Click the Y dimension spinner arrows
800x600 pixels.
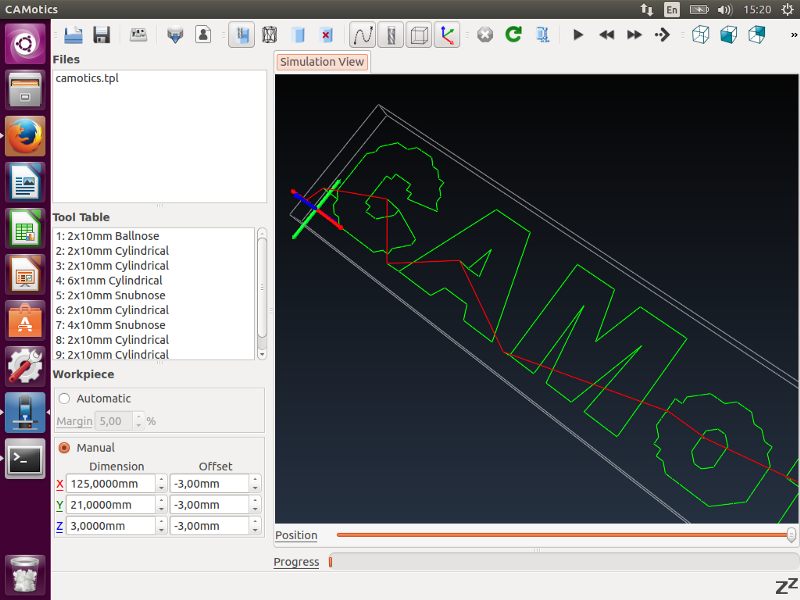[161, 505]
